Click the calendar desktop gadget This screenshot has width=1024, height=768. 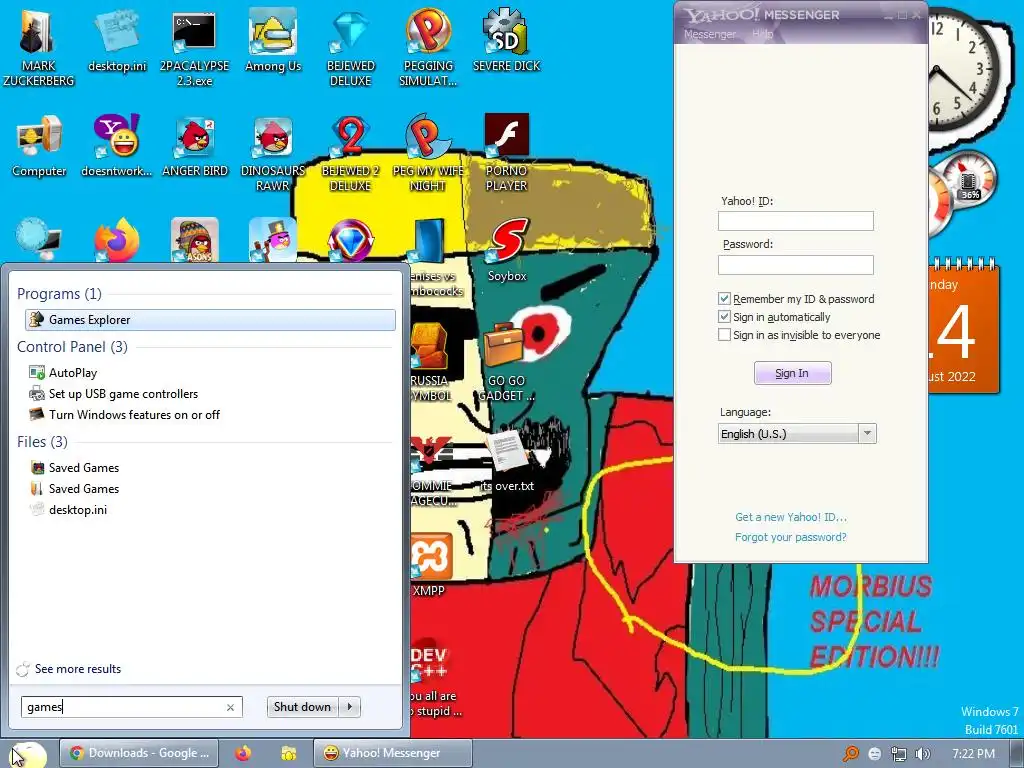(964, 325)
